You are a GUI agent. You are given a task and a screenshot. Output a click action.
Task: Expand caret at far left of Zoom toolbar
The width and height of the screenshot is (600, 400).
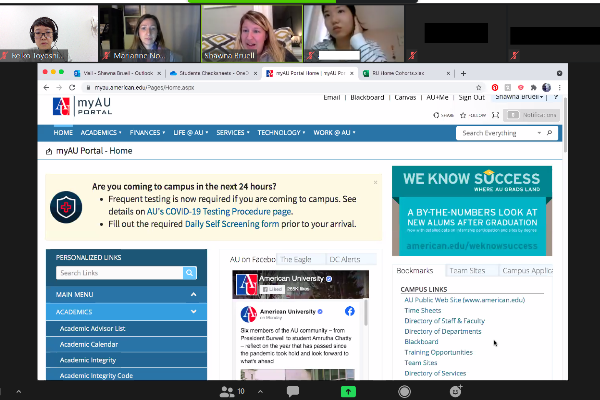(18, 391)
